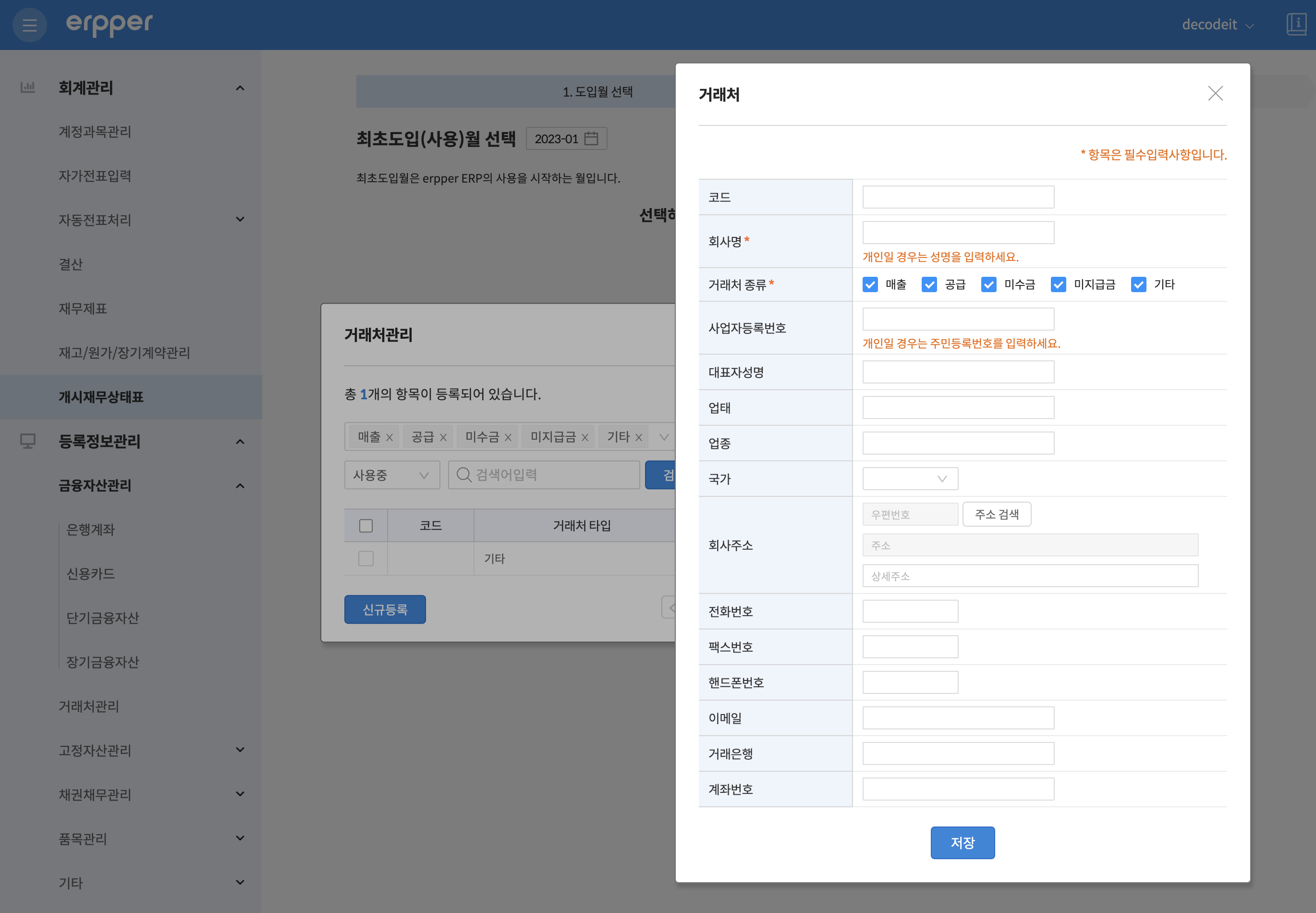This screenshot has width=1316, height=913.
Task: Uncheck the 매출 checkbox
Action: coord(870,284)
